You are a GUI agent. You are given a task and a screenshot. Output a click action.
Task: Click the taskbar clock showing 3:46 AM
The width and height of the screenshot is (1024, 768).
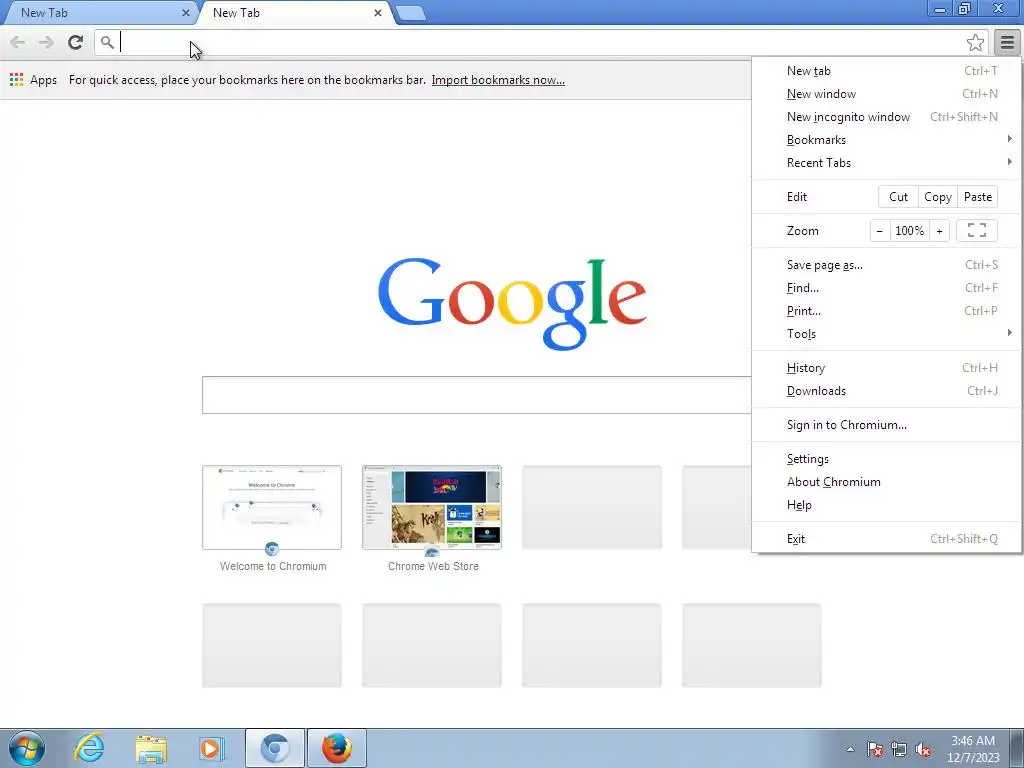(x=973, y=749)
